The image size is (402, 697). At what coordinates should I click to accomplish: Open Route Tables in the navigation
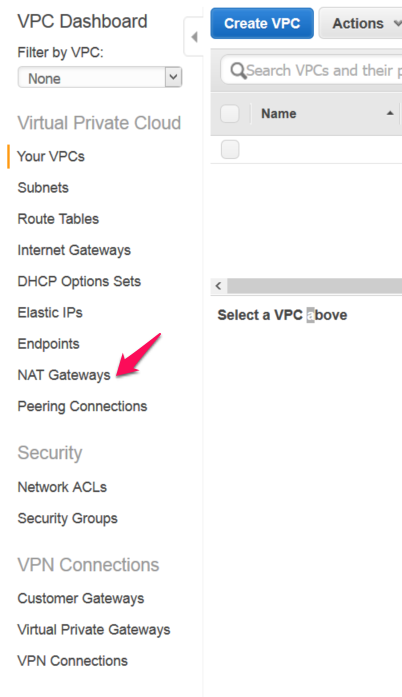pyautogui.click(x=58, y=219)
